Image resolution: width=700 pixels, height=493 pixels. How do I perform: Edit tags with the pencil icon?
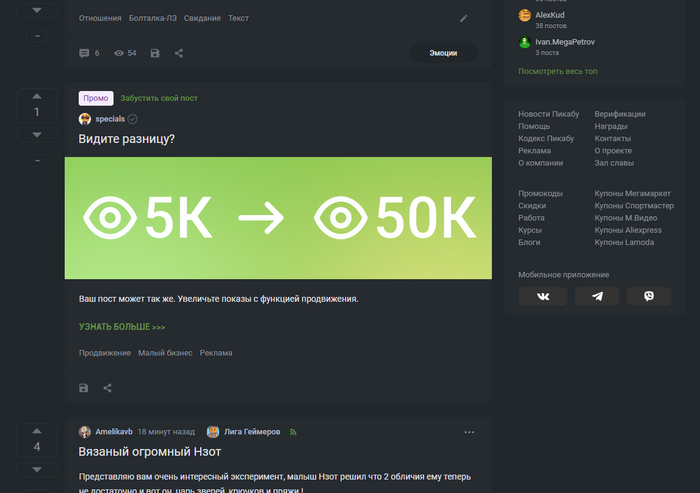point(464,18)
